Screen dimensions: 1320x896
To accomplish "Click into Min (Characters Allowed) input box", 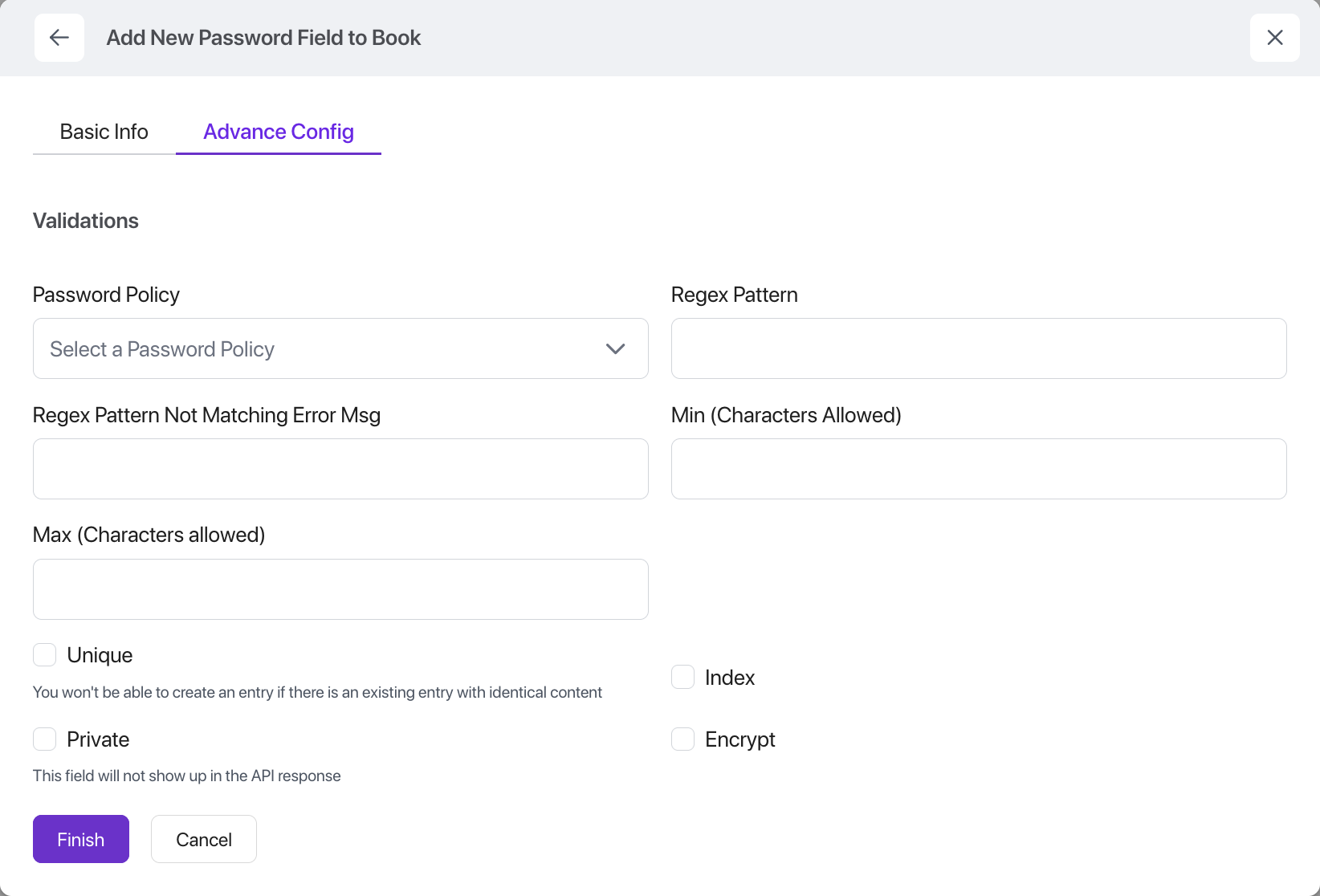I will pos(978,469).
